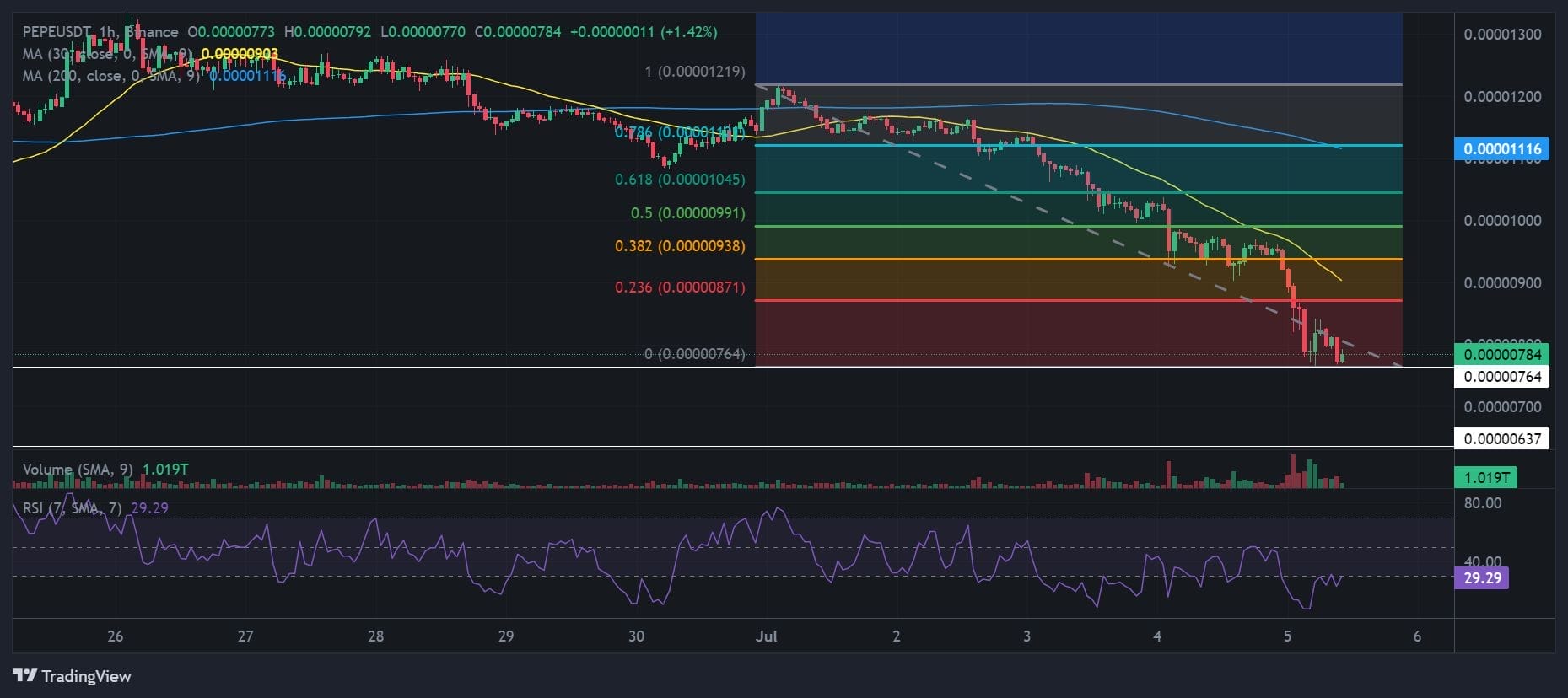The width and height of the screenshot is (1568, 698).
Task: Click date 28 on the time axis
Action: (376, 636)
